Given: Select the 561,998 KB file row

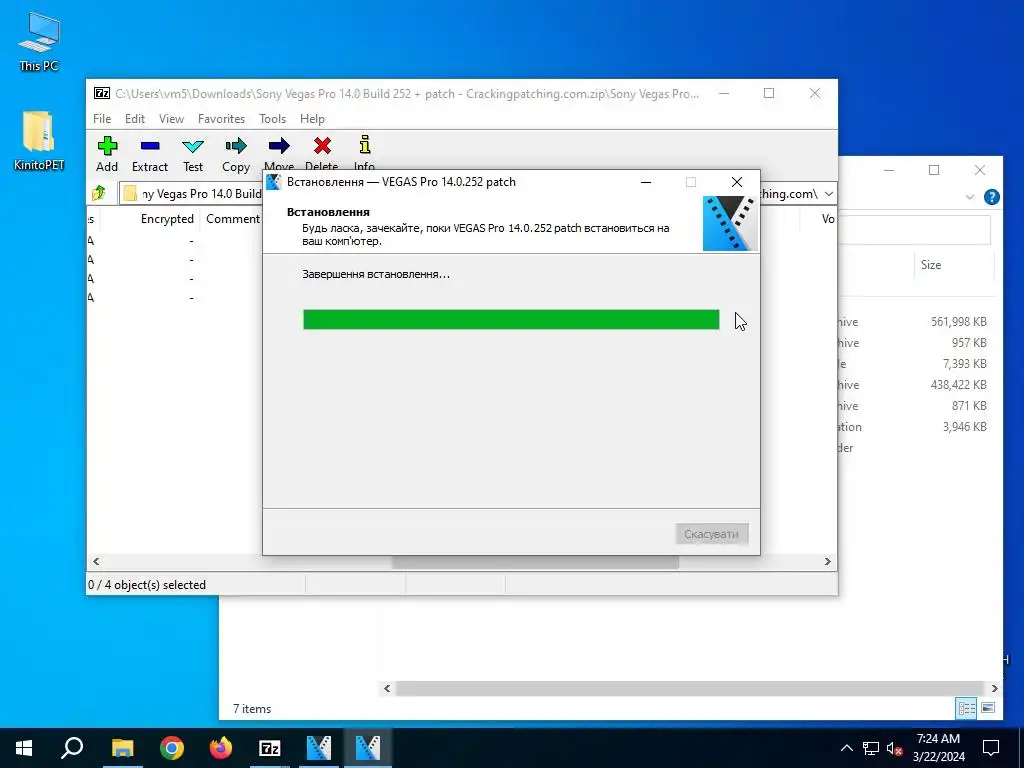Looking at the screenshot, I should coord(918,322).
